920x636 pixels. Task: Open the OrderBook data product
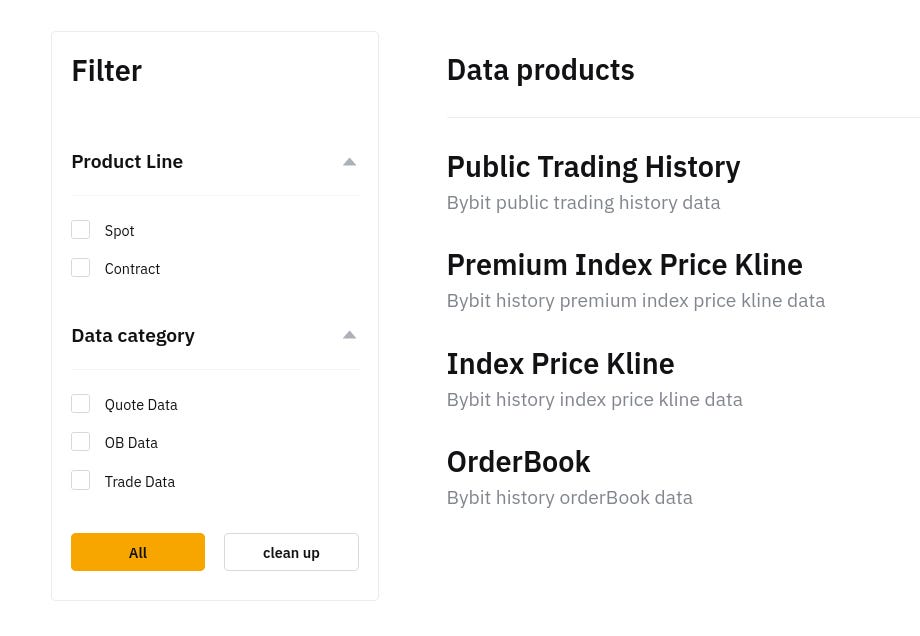[518, 462]
